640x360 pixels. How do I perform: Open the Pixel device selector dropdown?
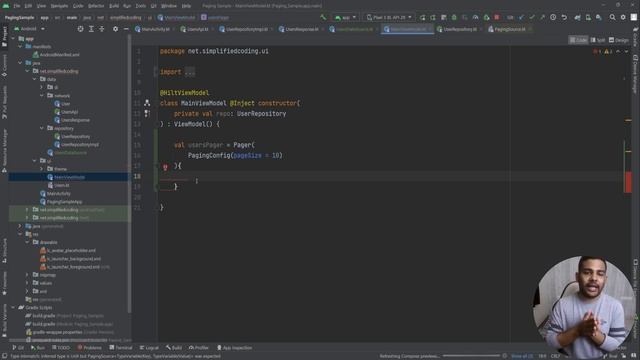pos(389,18)
